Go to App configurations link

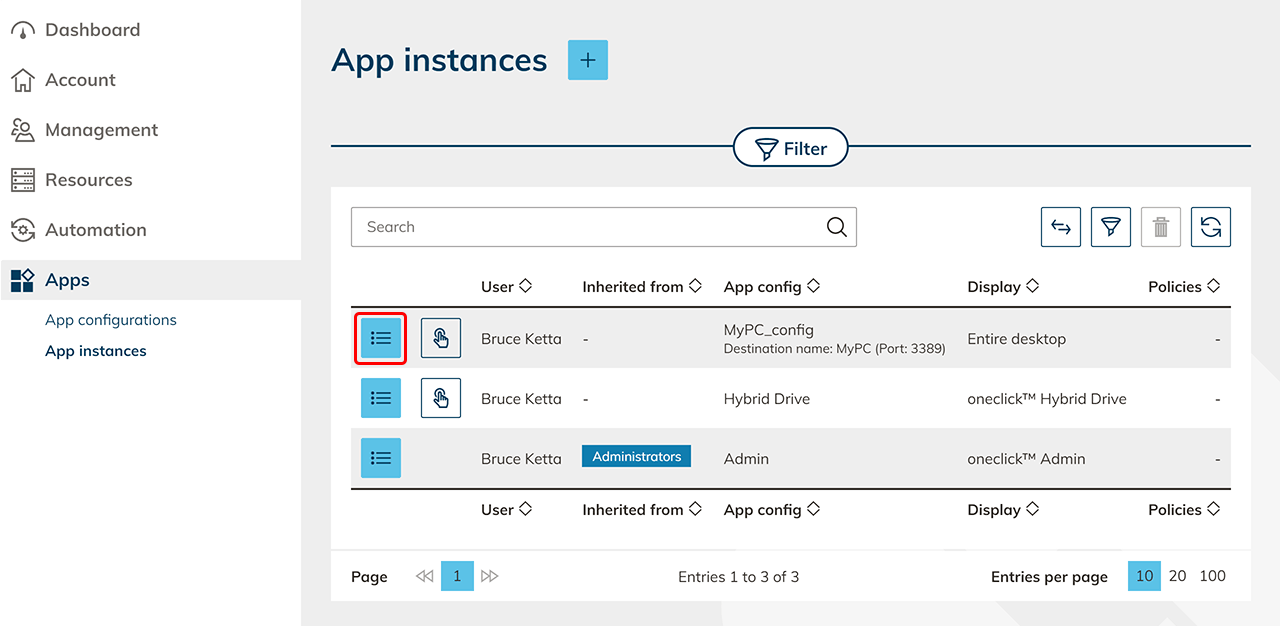click(110, 320)
